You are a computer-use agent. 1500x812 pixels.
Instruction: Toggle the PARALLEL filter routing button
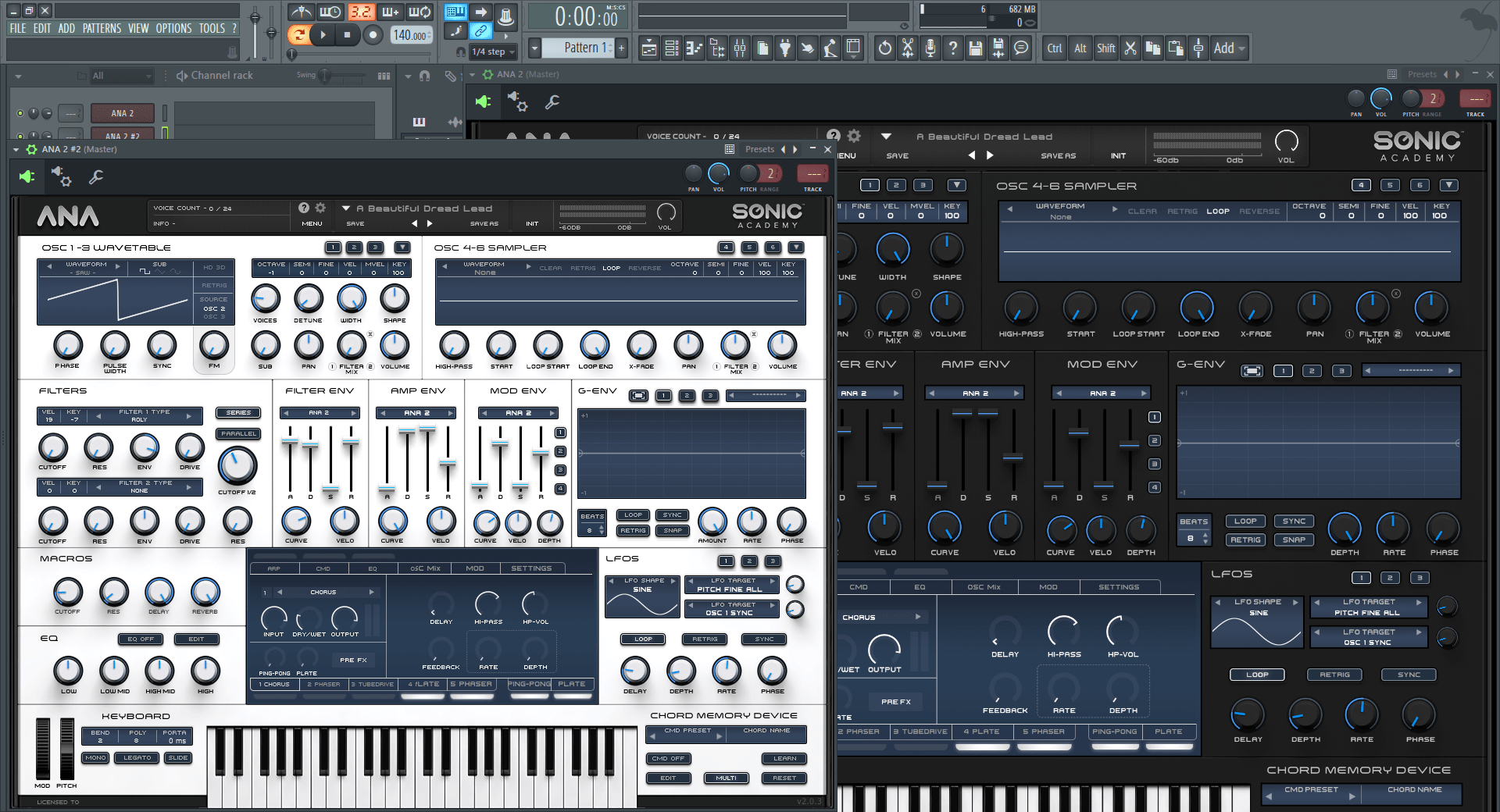(239, 434)
